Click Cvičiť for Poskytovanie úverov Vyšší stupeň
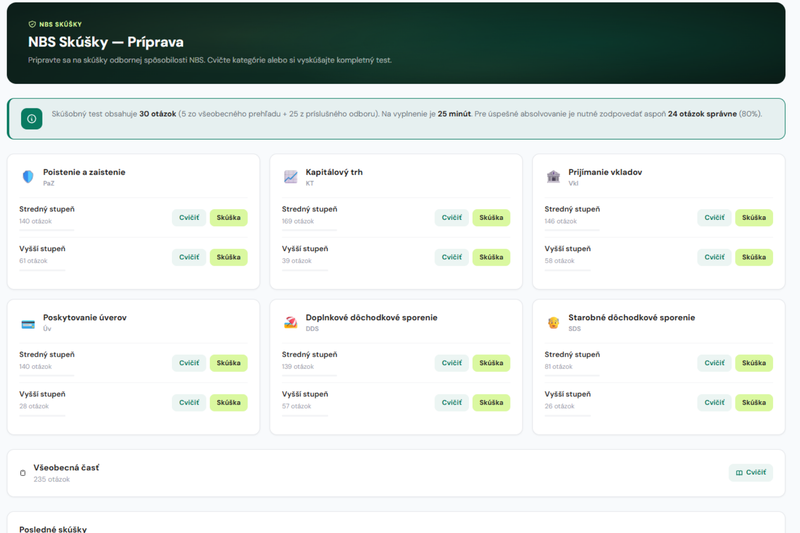The image size is (800, 533). pos(189,402)
